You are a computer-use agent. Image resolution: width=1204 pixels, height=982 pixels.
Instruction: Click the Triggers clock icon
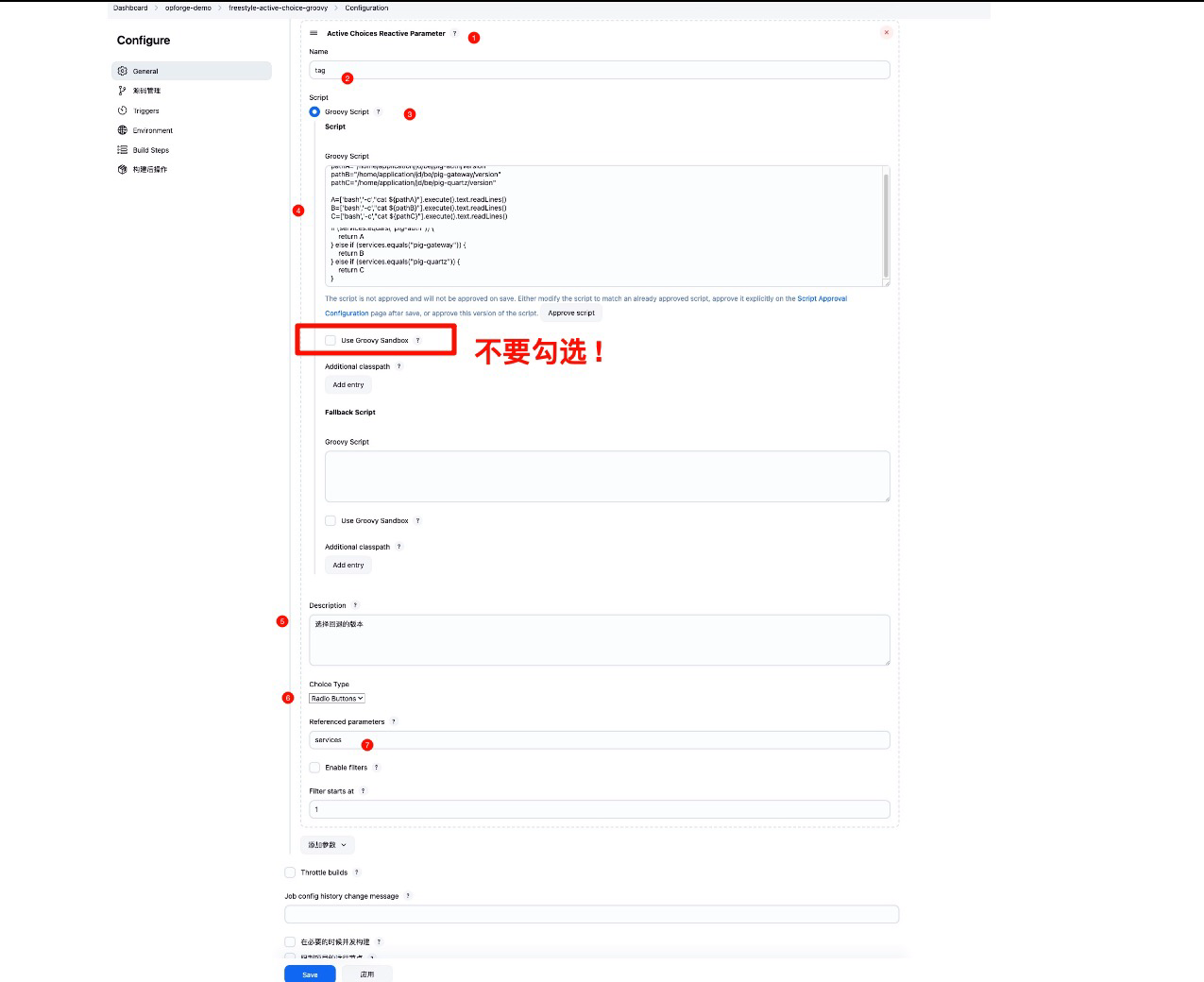pos(122,110)
